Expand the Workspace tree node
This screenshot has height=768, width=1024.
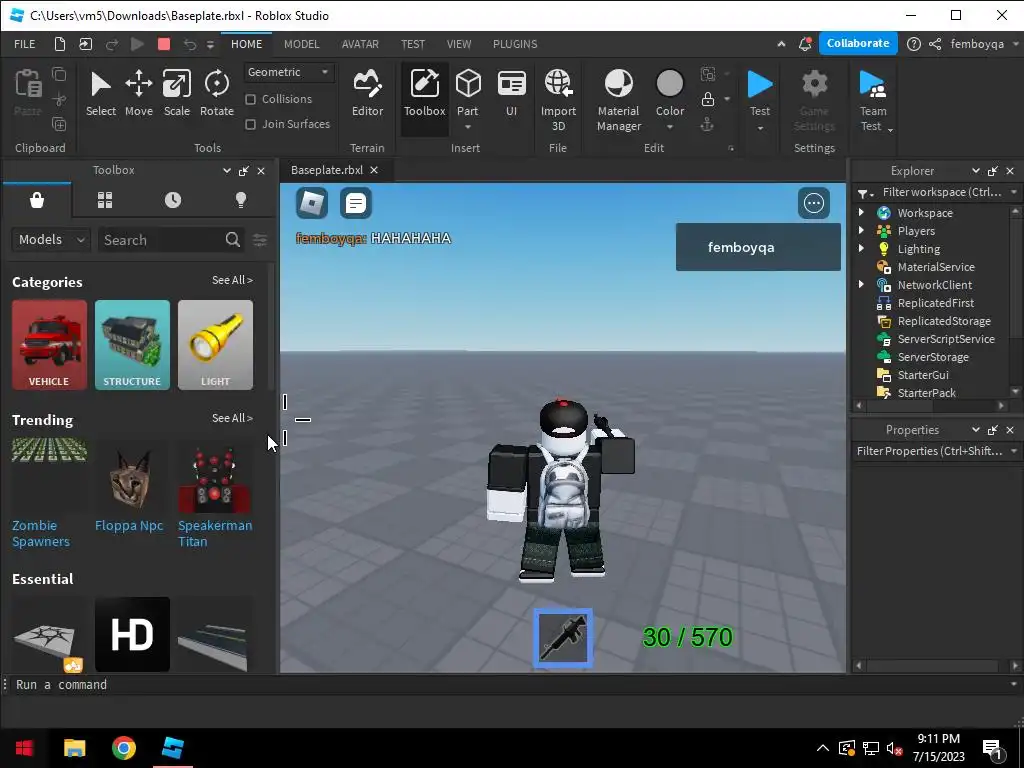[x=861, y=212]
